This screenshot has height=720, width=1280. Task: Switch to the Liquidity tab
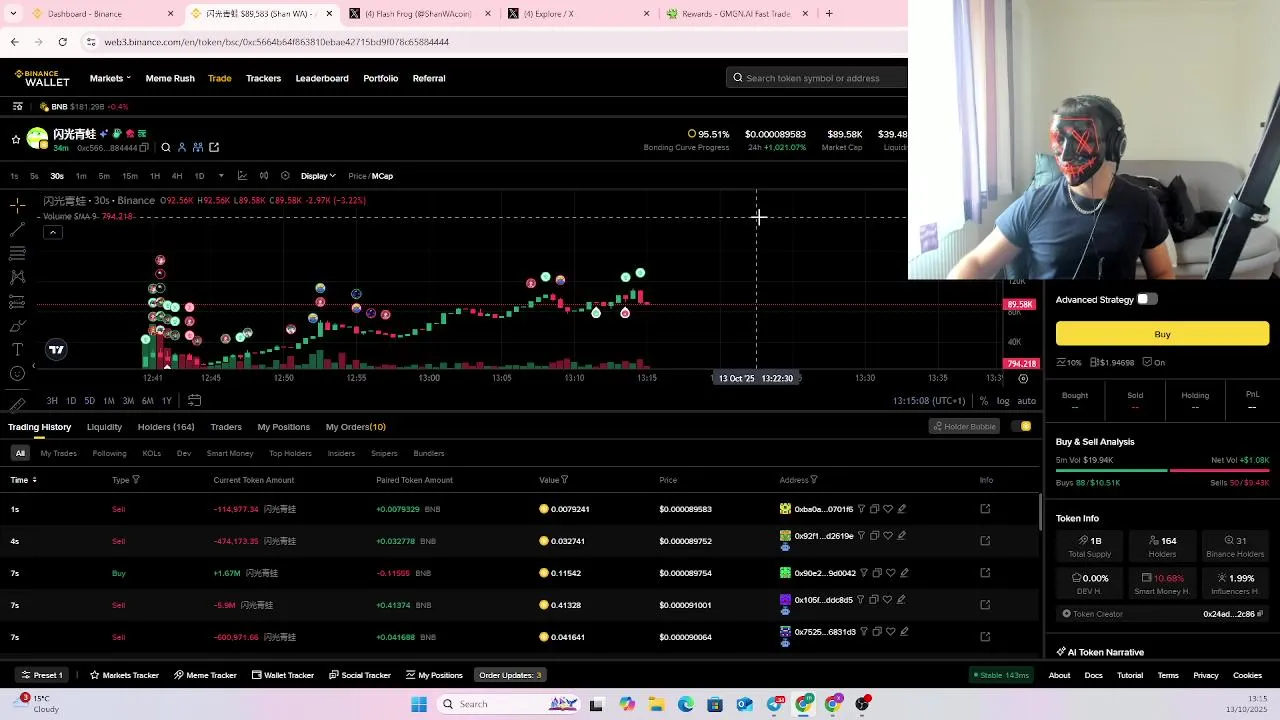(104, 427)
